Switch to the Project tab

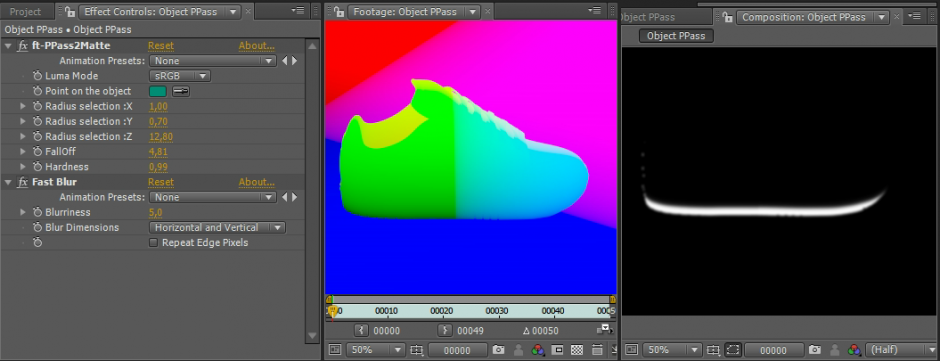click(25, 11)
